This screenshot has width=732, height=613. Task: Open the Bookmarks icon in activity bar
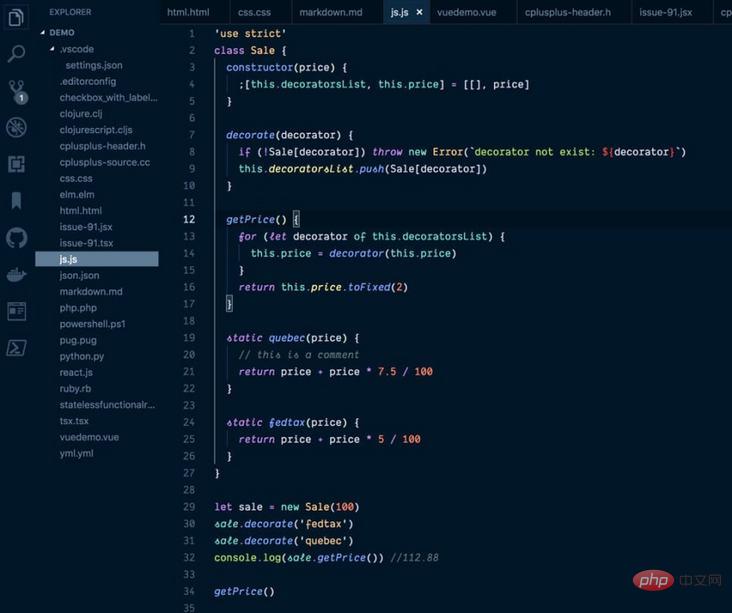[16, 201]
